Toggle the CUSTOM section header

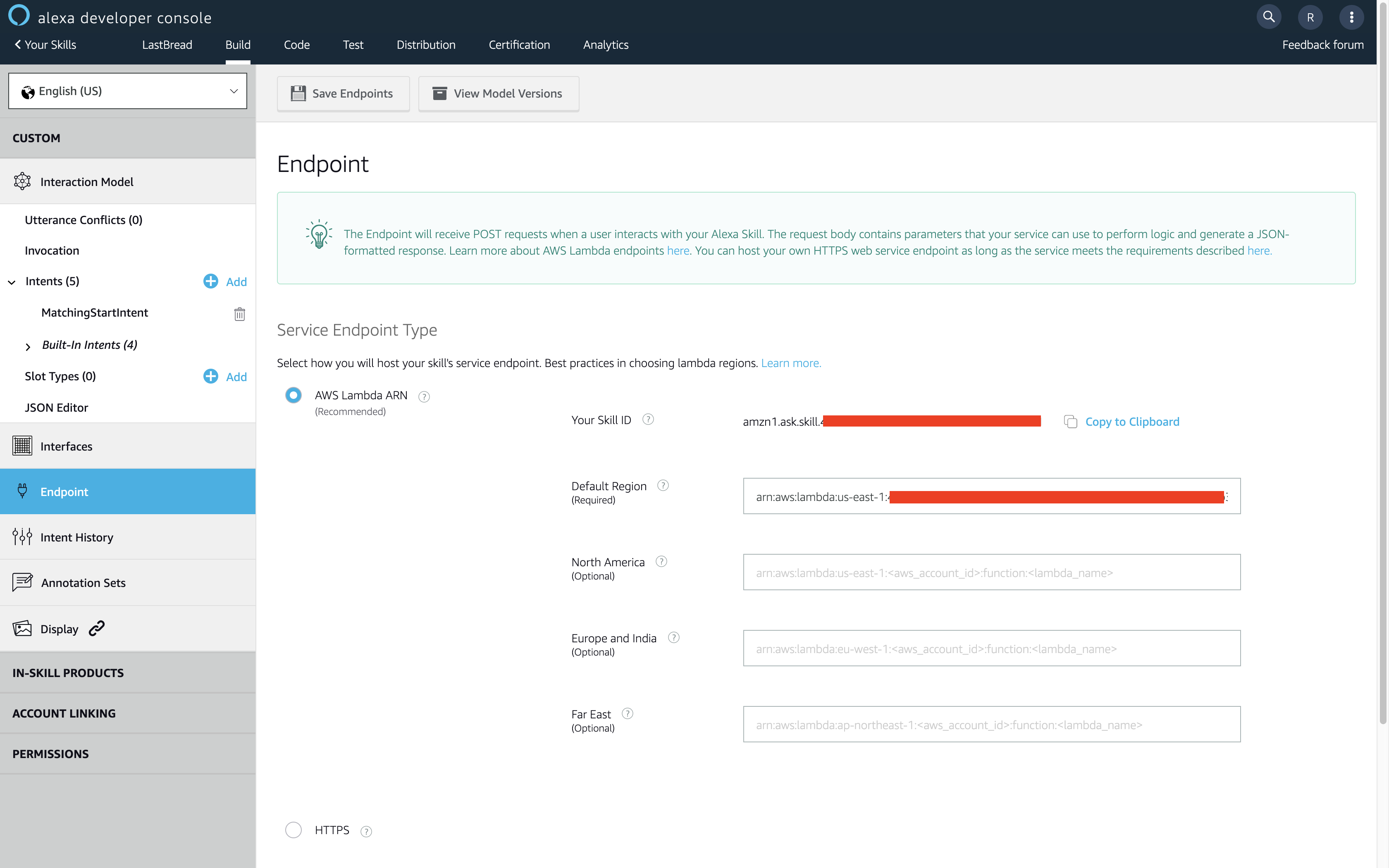(127, 138)
